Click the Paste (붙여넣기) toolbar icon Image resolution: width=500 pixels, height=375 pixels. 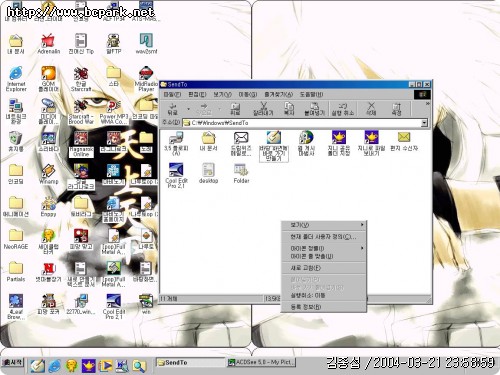coord(314,109)
